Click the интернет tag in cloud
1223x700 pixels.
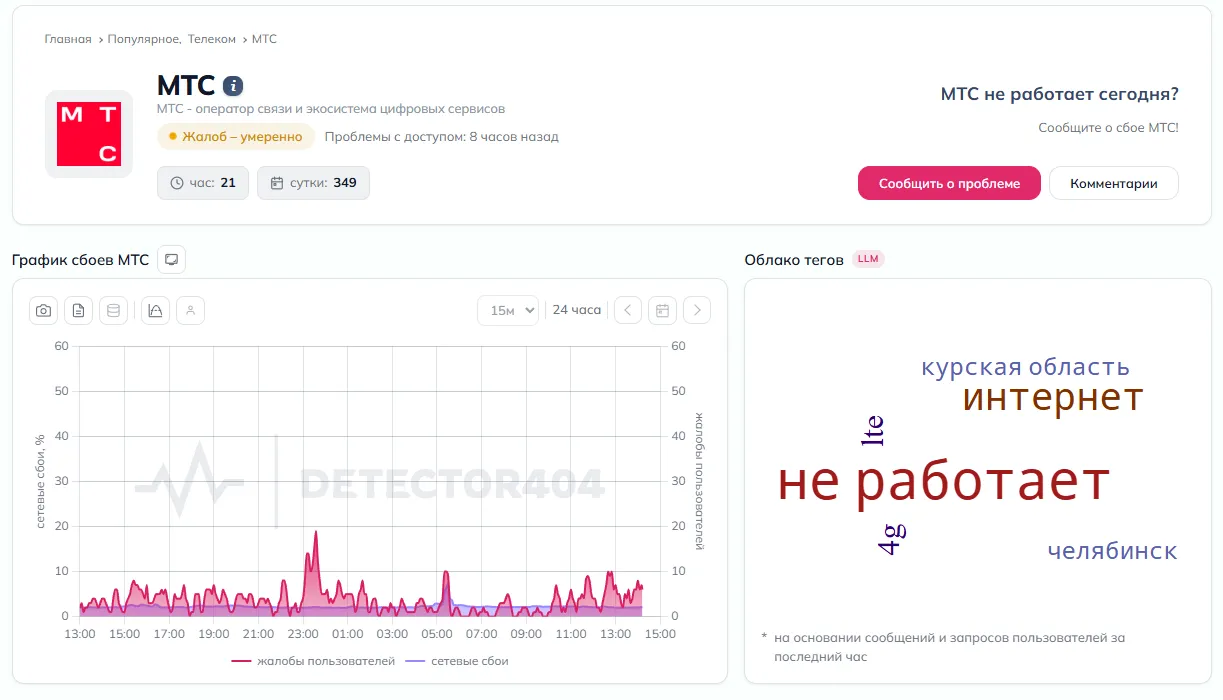click(x=1053, y=397)
